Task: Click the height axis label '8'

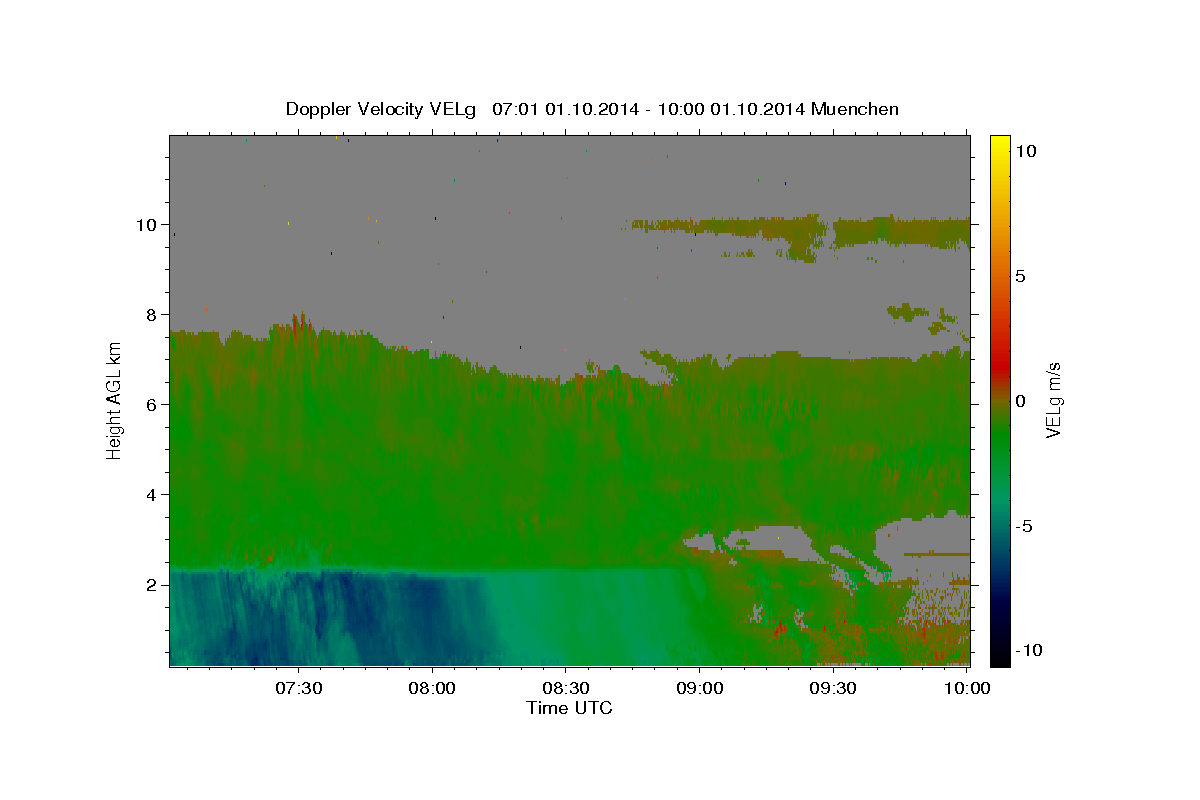Action: pyautogui.click(x=154, y=314)
